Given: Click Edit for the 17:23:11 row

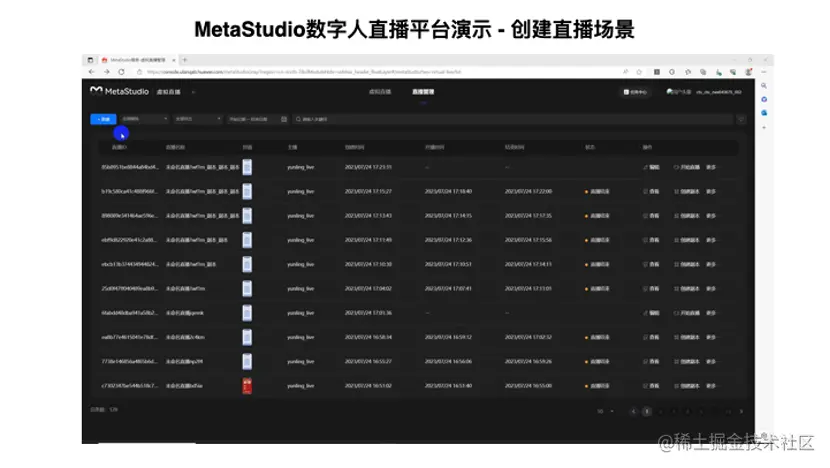Looking at the screenshot, I should point(652,167).
